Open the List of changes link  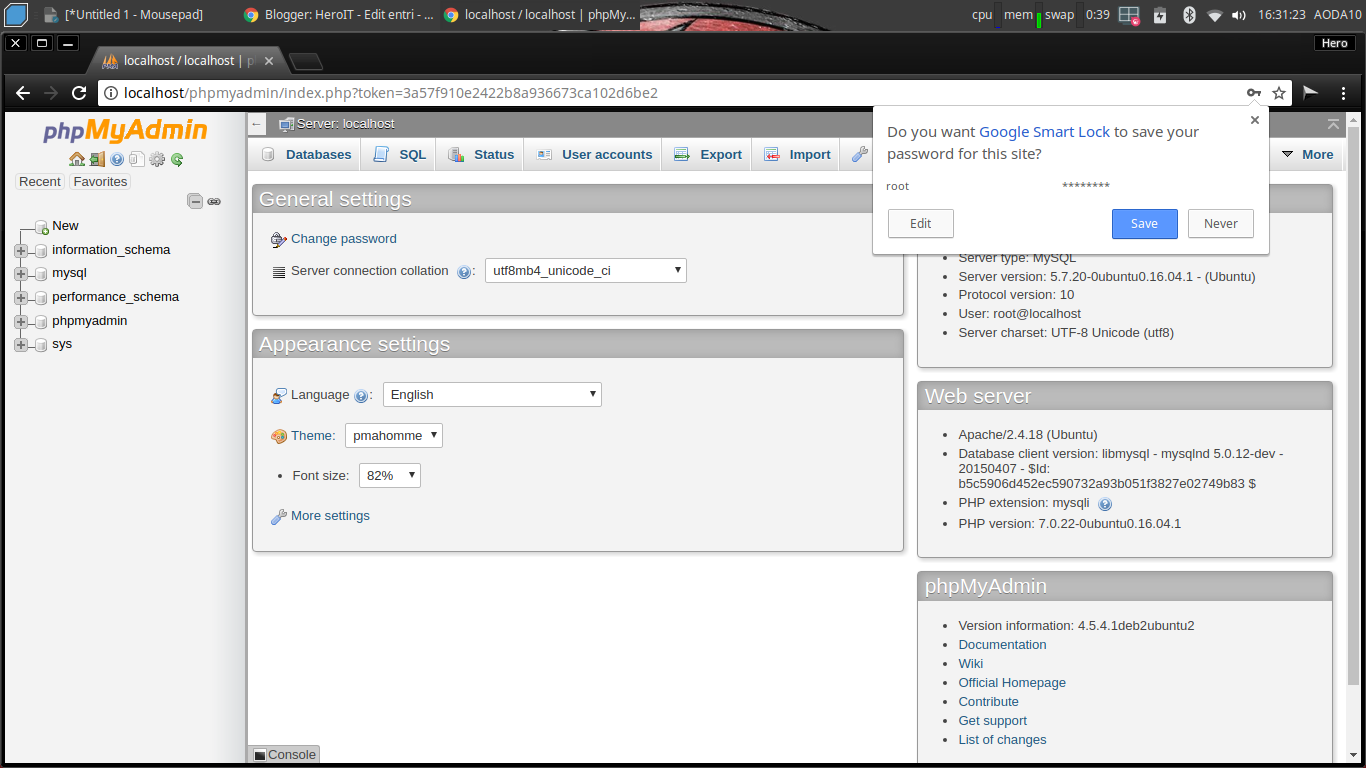pyautogui.click(x=1002, y=740)
